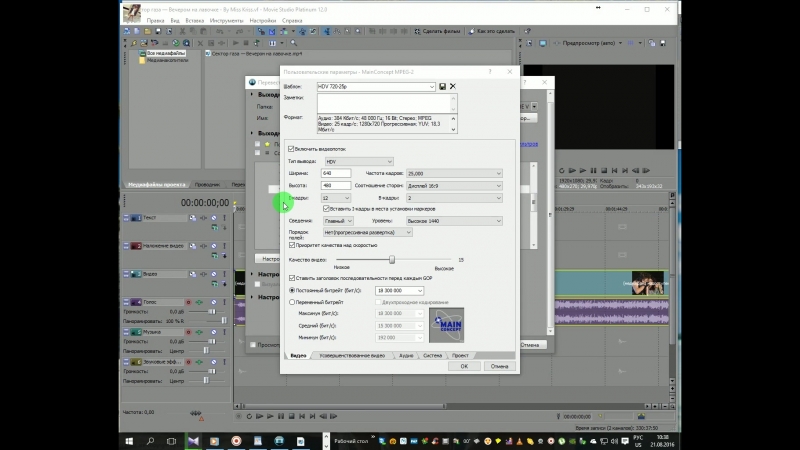Click the 'Сделать фильм' toolbar icon

pos(419,33)
